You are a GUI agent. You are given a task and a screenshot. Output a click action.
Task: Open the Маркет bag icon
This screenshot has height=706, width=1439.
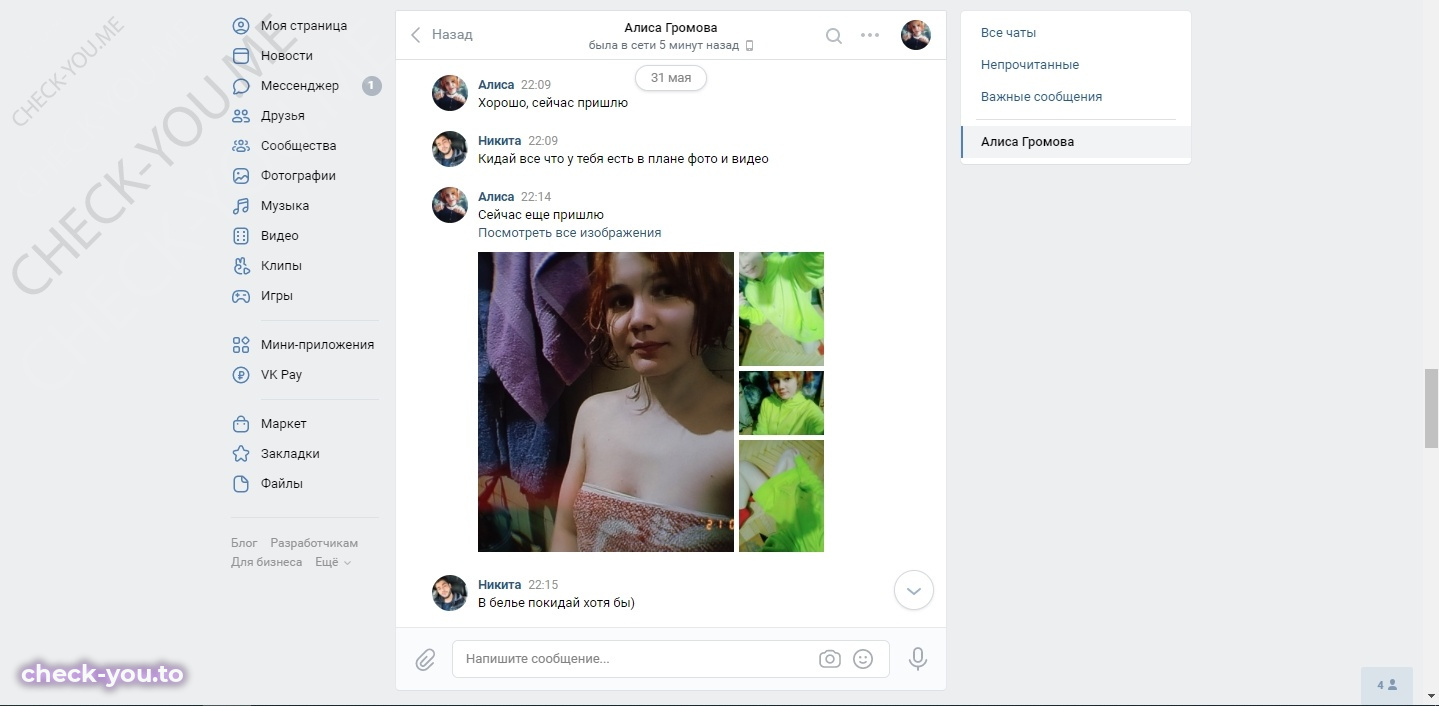point(241,424)
